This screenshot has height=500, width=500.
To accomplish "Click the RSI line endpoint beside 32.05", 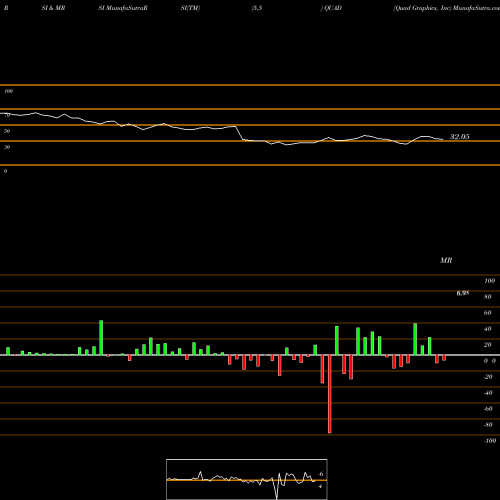I will (x=442, y=139).
